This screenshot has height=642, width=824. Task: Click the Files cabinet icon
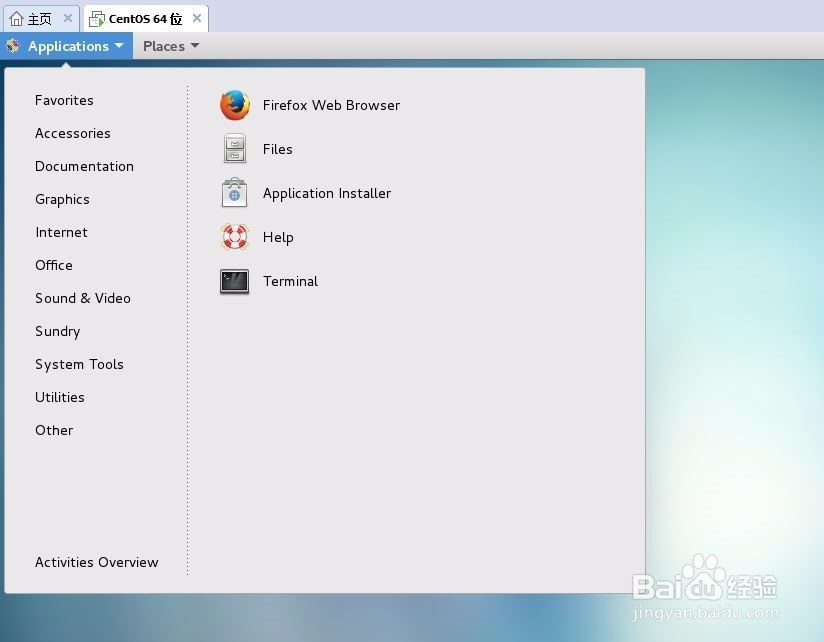[x=234, y=149]
